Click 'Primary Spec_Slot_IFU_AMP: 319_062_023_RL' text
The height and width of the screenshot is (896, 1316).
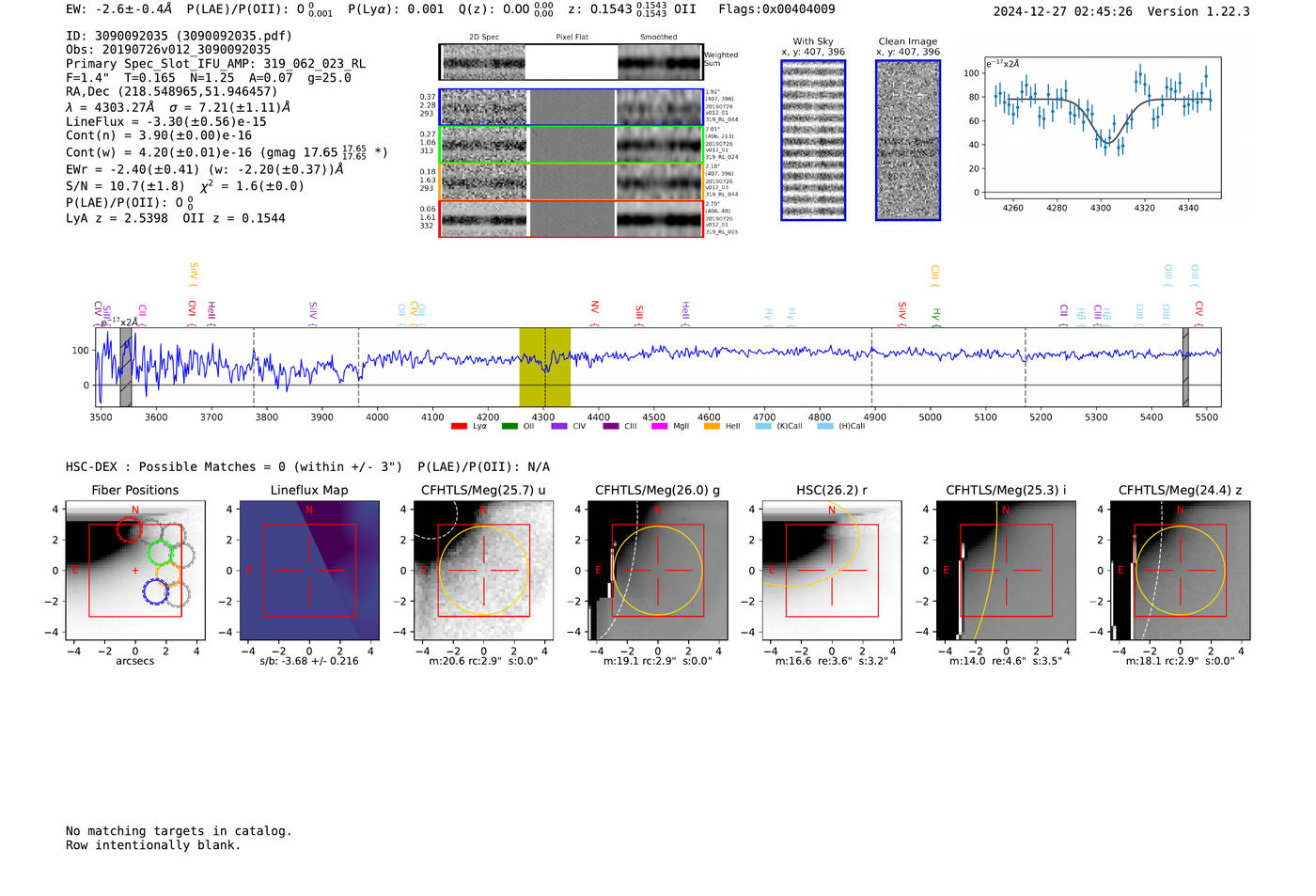(x=216, y=64)
